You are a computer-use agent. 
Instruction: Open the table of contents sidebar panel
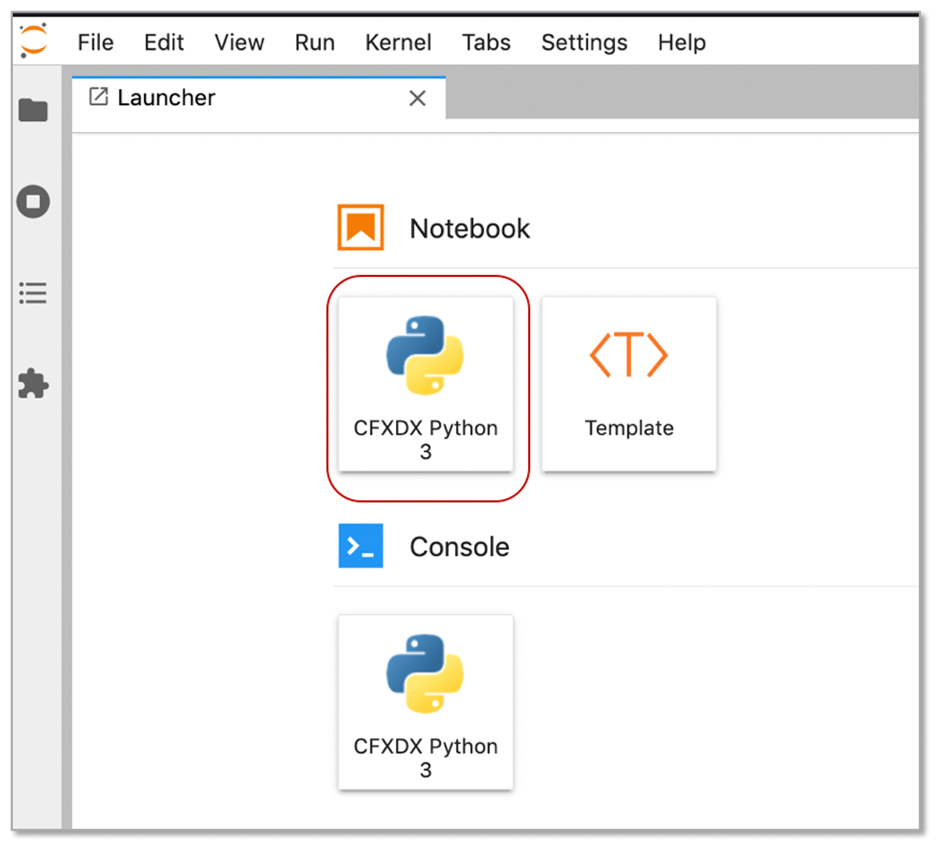pos(33,292)
